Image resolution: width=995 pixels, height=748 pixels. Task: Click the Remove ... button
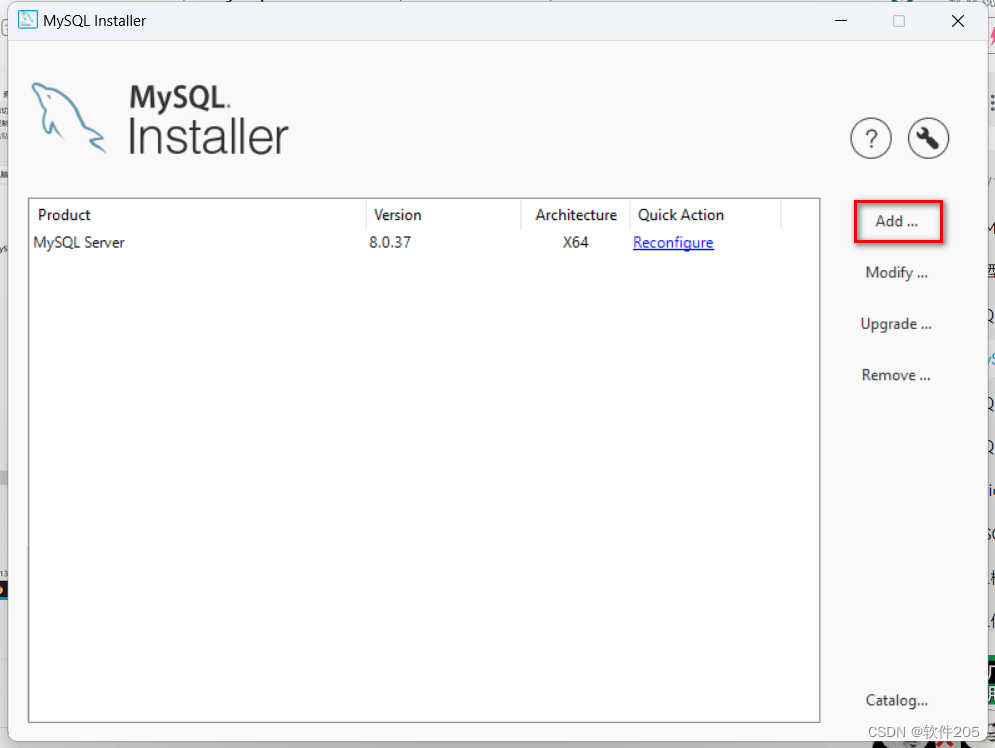896,376
